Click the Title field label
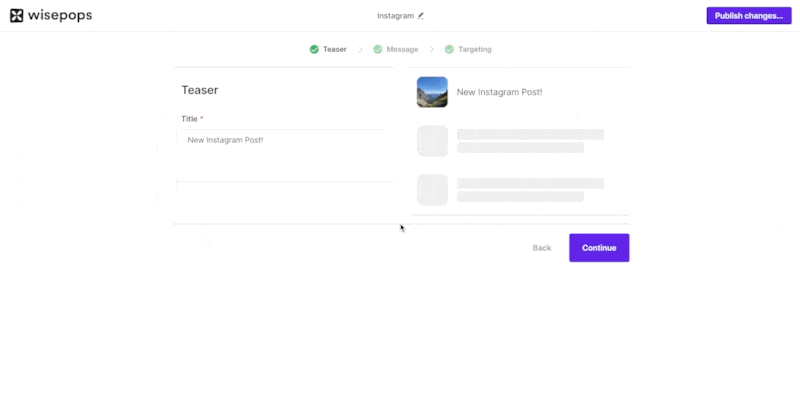The image size is (800, 412). tap(192, 119)
